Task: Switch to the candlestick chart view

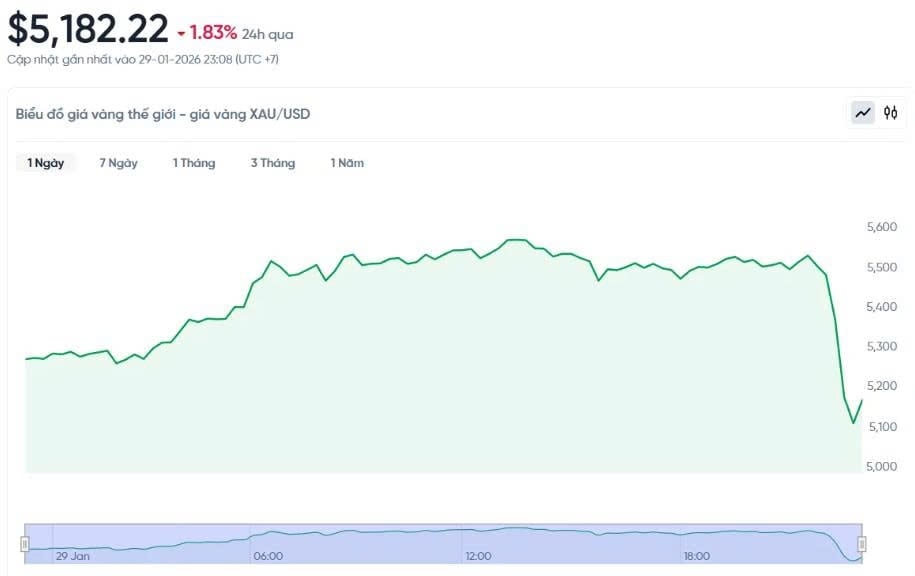Action: tap(890, 113)
